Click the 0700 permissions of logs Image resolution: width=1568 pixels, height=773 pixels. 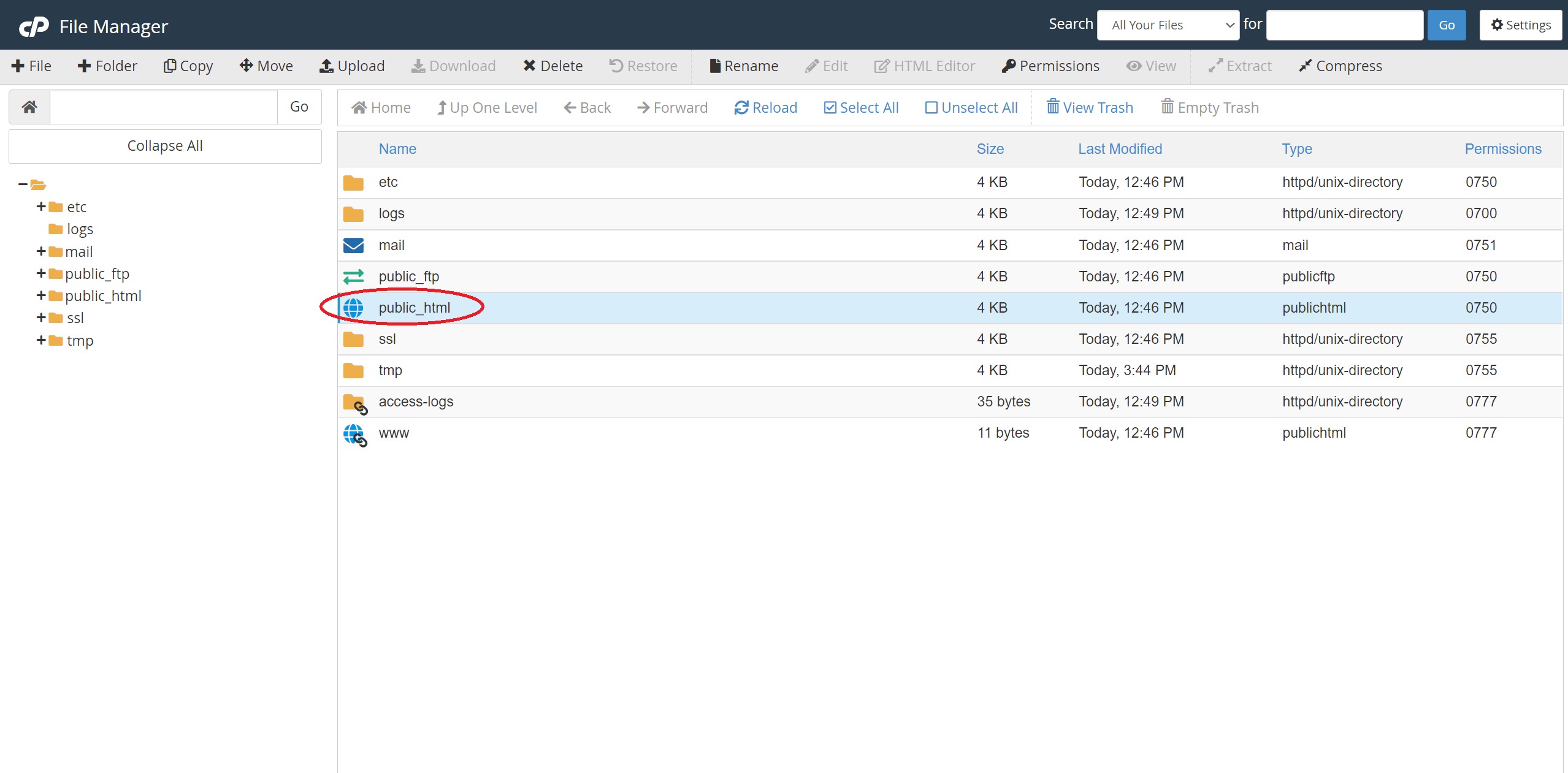(1481, 213)
